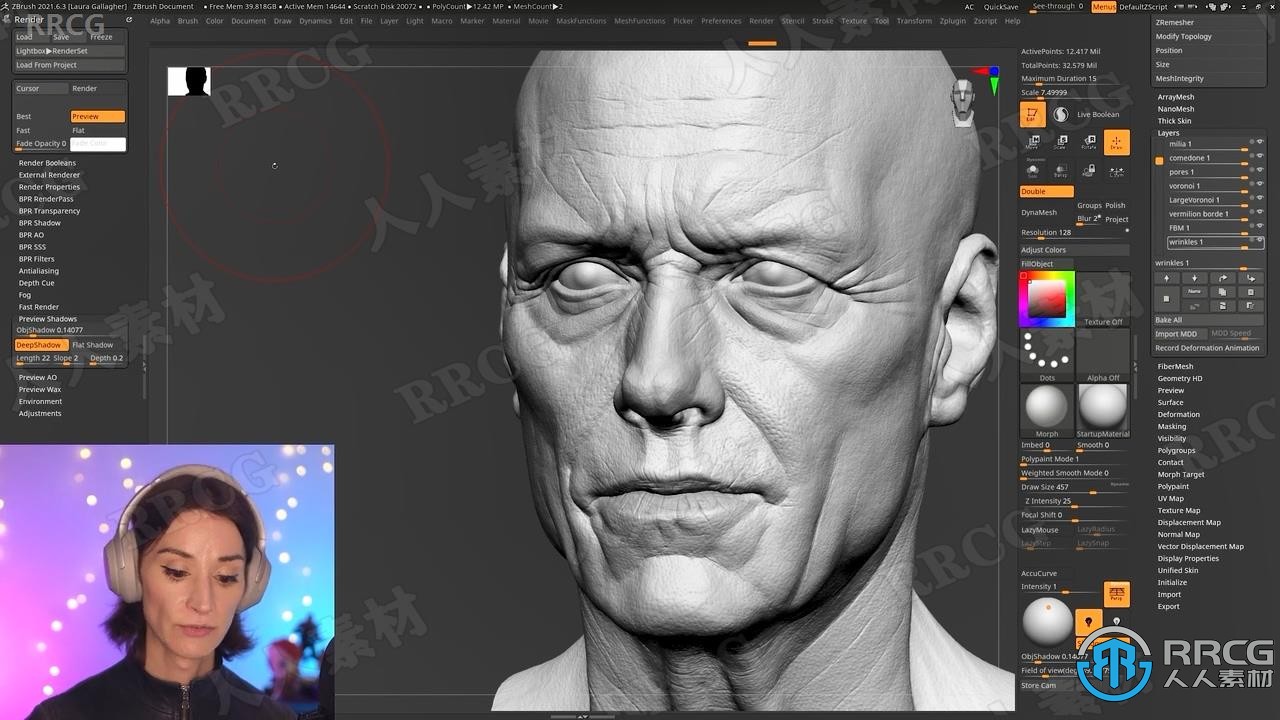Select the Rotate gizmo icon
Image resolution: width=1280 pixels, height=720 pixels.
tap(1089, 142)
